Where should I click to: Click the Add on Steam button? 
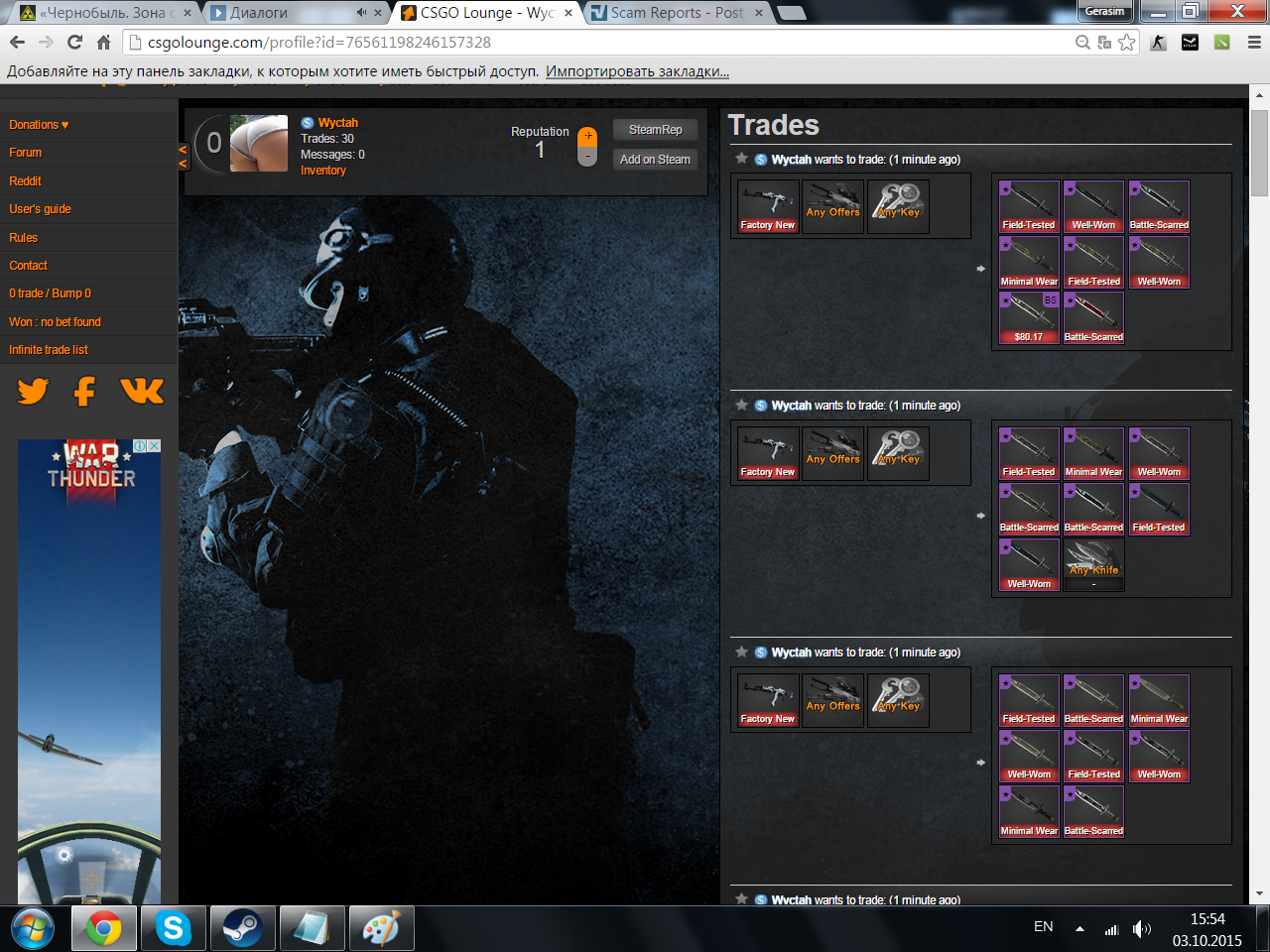point(655,160)
